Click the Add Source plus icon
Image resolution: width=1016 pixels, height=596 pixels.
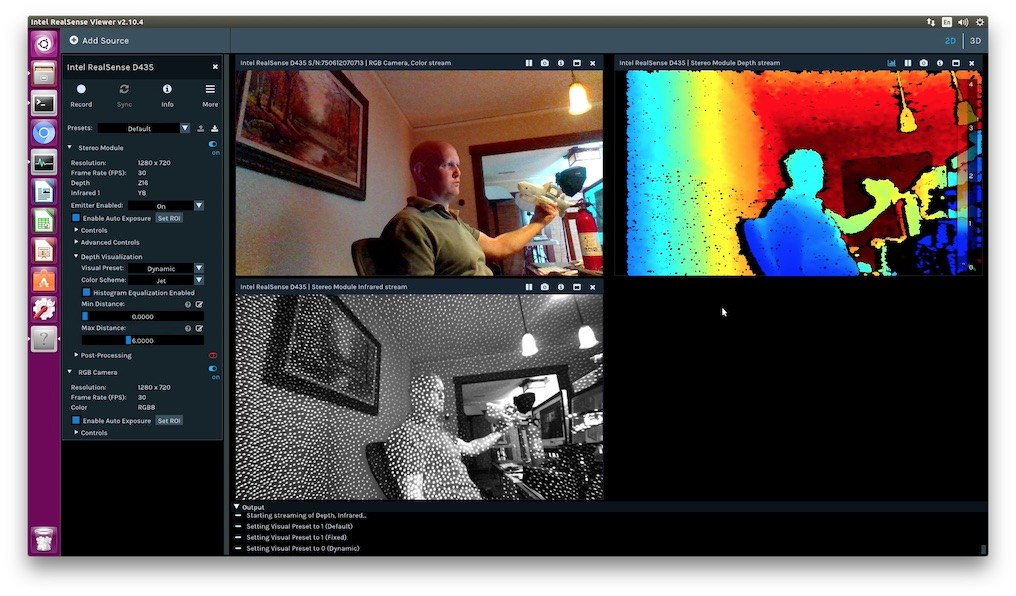click(x=74, y=40)
